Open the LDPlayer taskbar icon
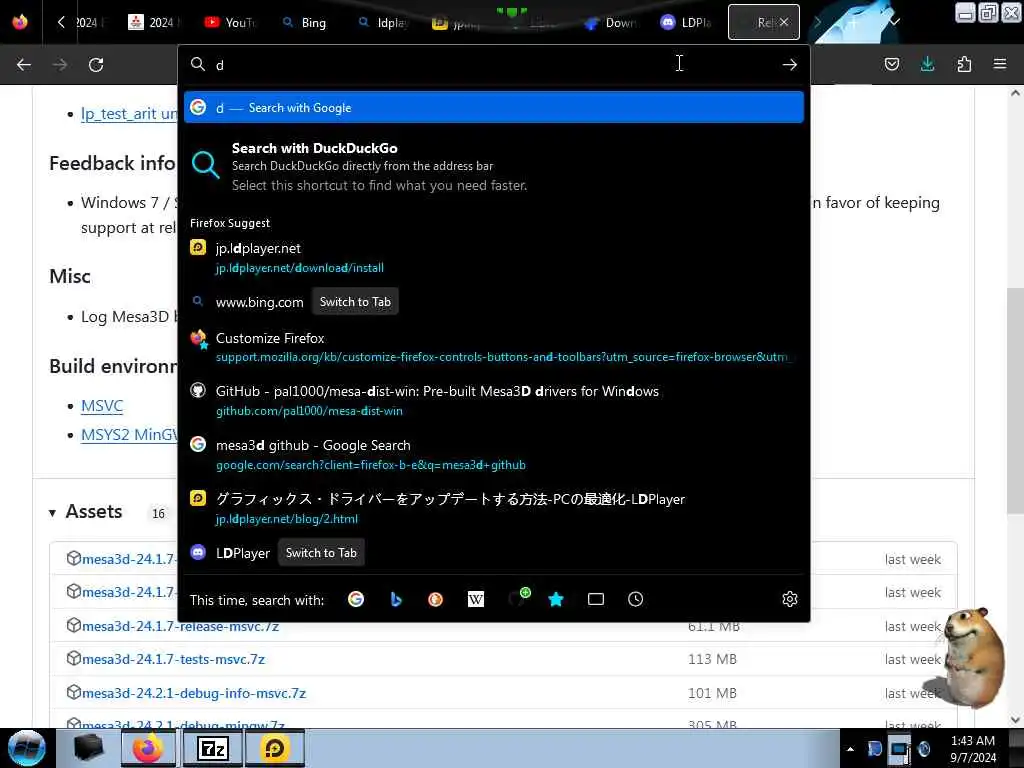Screen dimensions: 1024x768 click(x=274, y=748)
